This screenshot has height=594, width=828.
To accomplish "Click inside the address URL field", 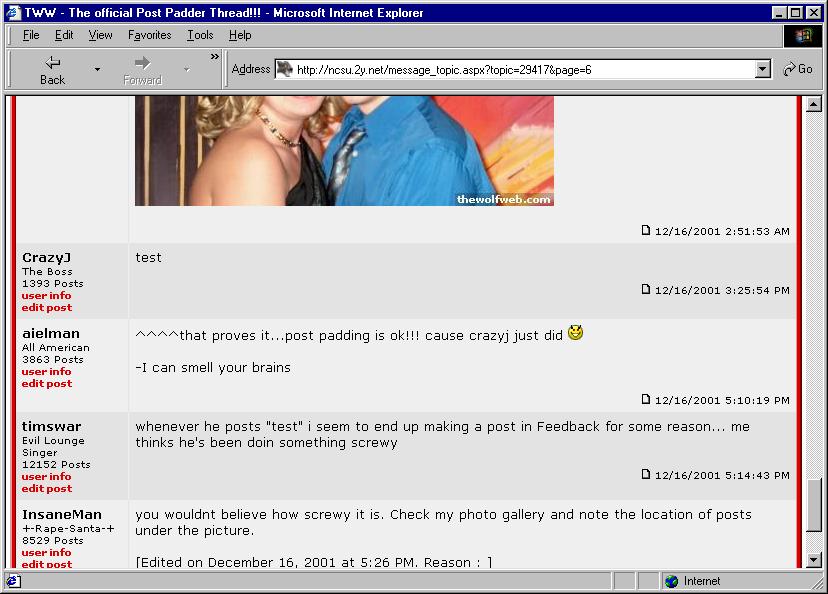I will pos(520,69).
